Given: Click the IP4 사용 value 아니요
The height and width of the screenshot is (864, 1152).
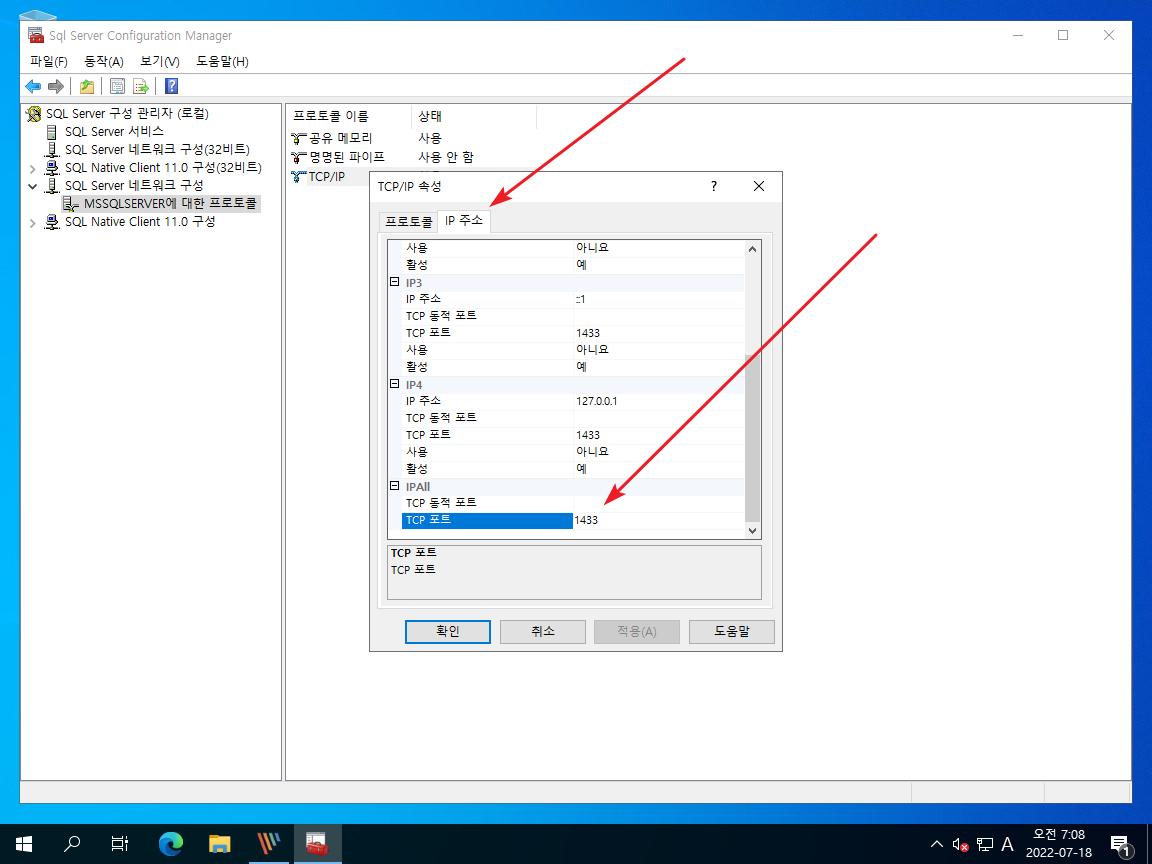Looking at the screenshot, I should click(658, 452).
